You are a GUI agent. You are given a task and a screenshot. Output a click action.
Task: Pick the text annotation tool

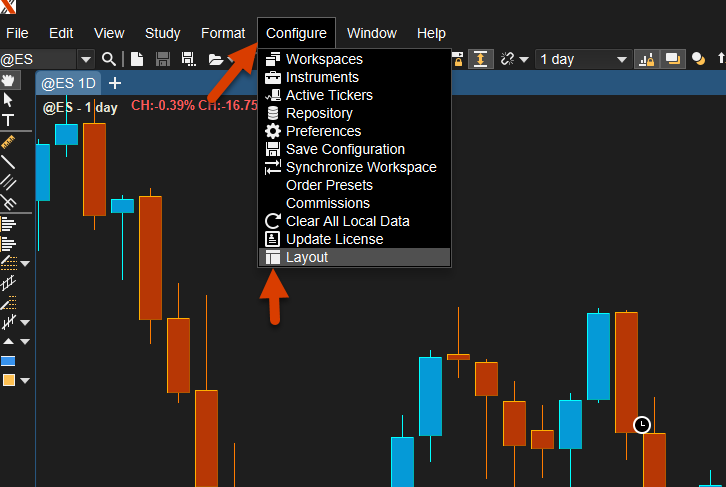click(x=9, y=120)
